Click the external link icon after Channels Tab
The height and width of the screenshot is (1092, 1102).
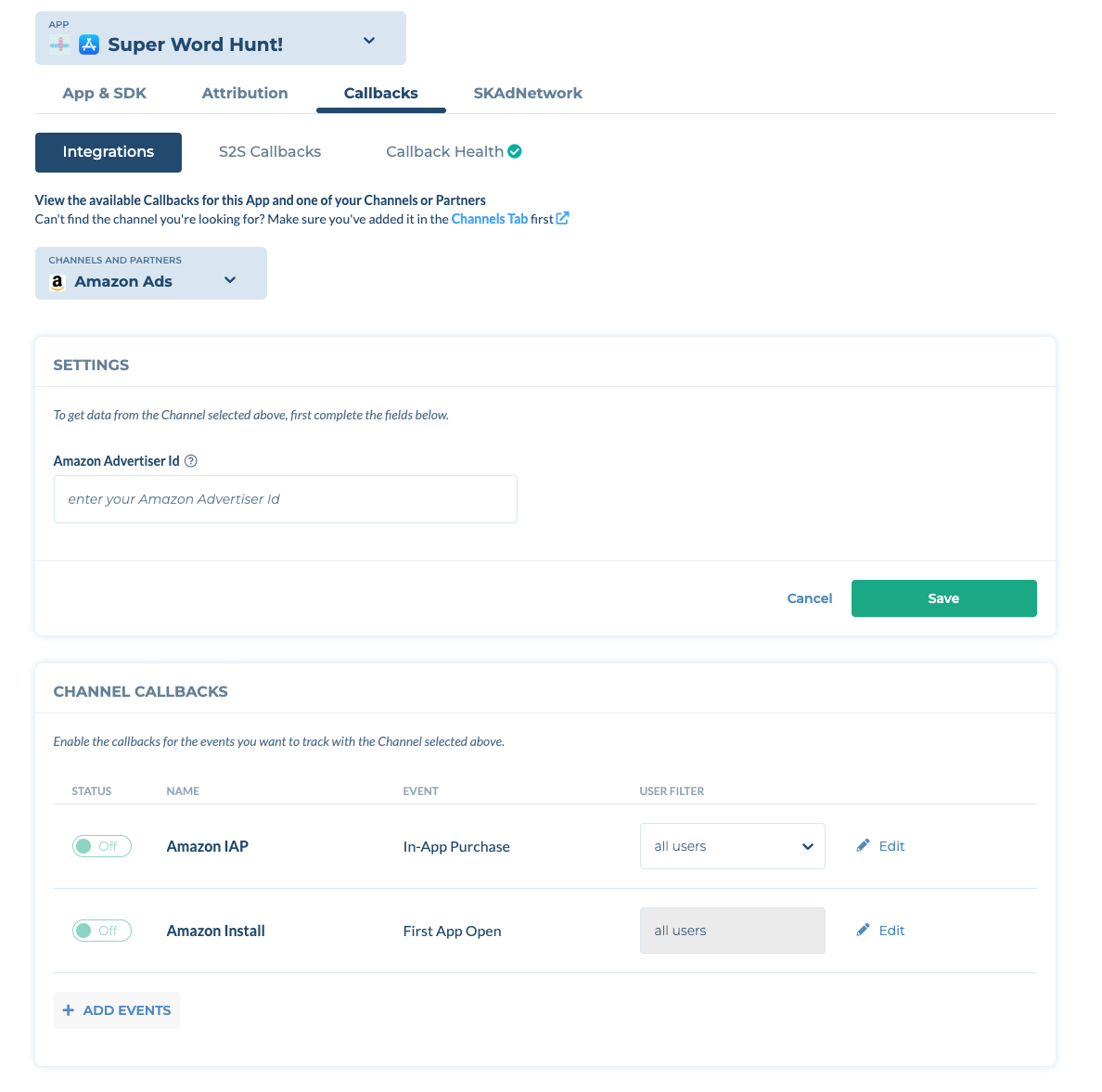coord(562,218)
